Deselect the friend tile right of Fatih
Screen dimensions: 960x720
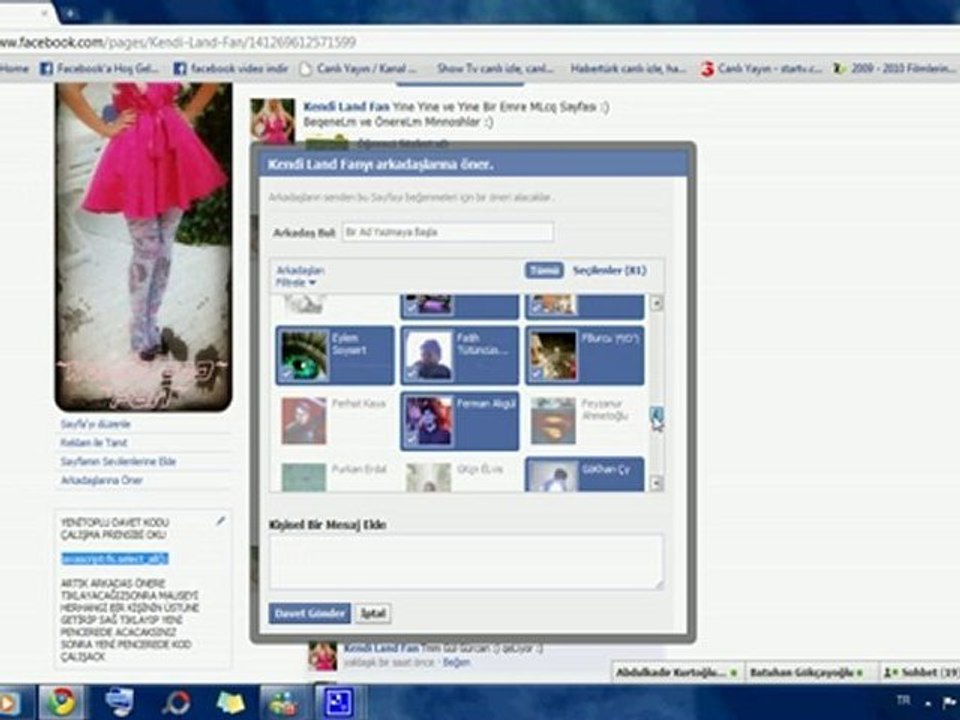click(585, 356)
